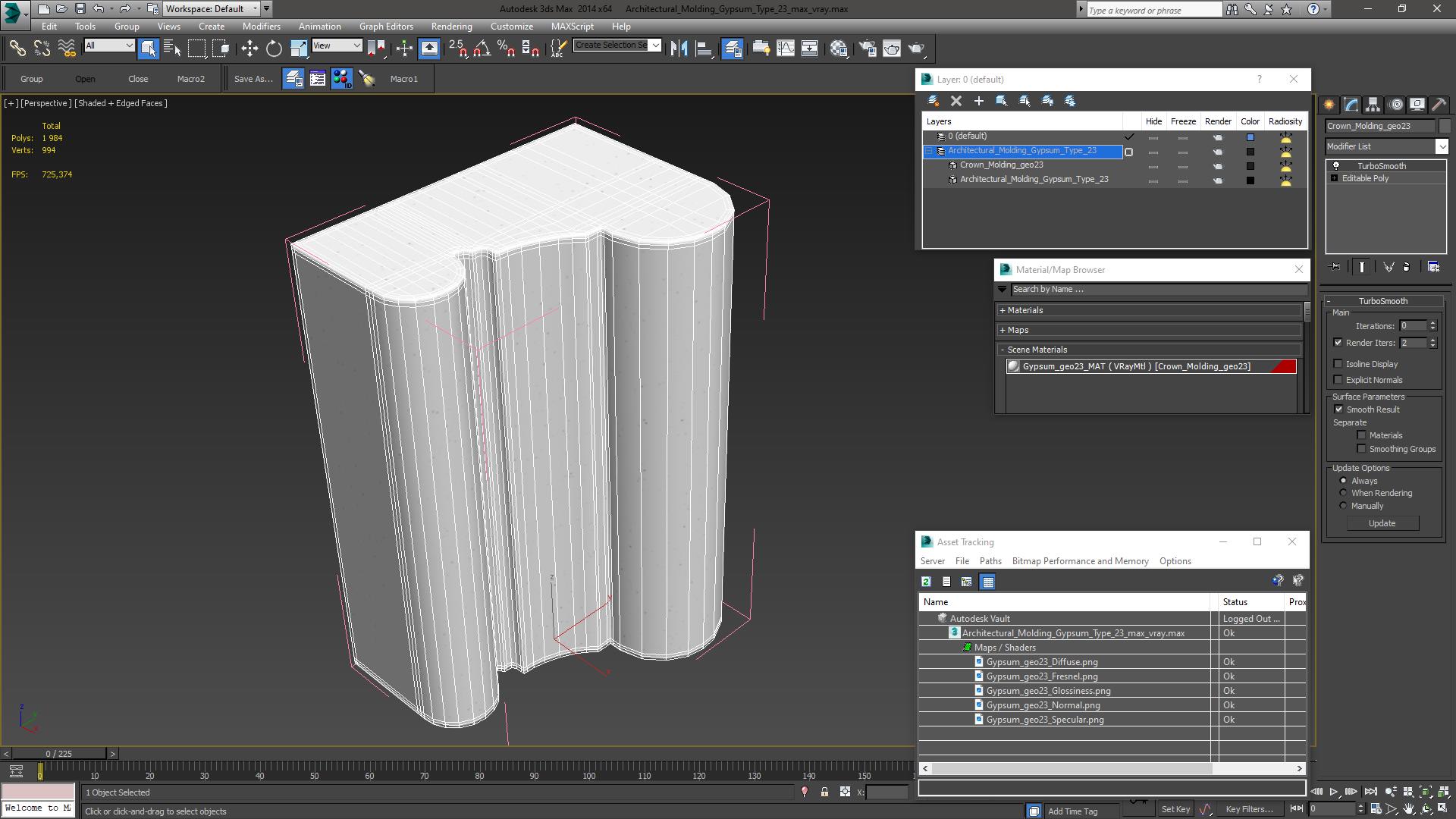
Task: Open the Modifier List dropdown
Action: coord(1386,146)
